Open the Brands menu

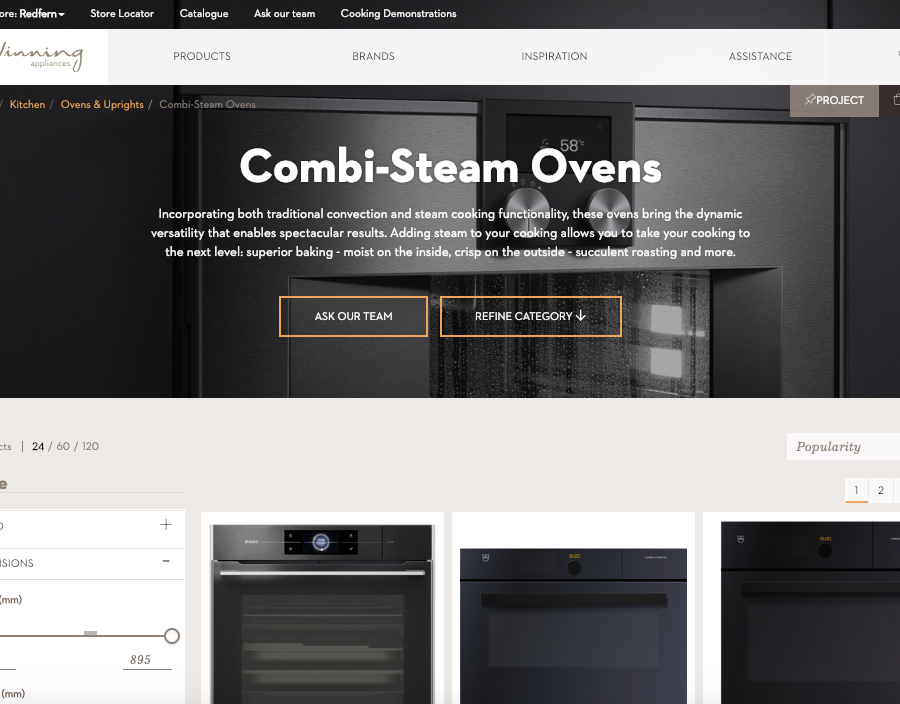pos(373,57)
